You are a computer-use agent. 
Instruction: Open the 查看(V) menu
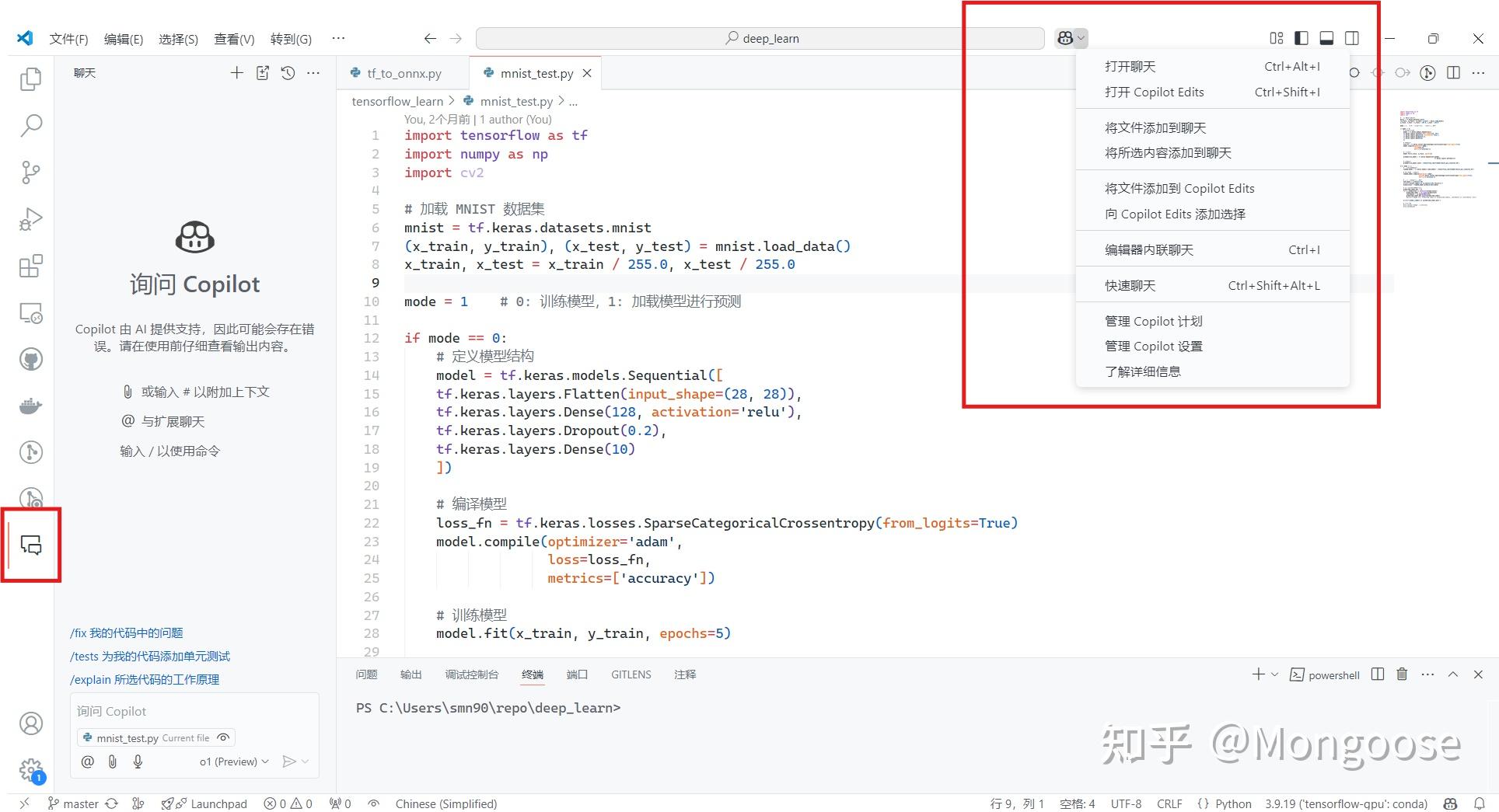point(234,39)
